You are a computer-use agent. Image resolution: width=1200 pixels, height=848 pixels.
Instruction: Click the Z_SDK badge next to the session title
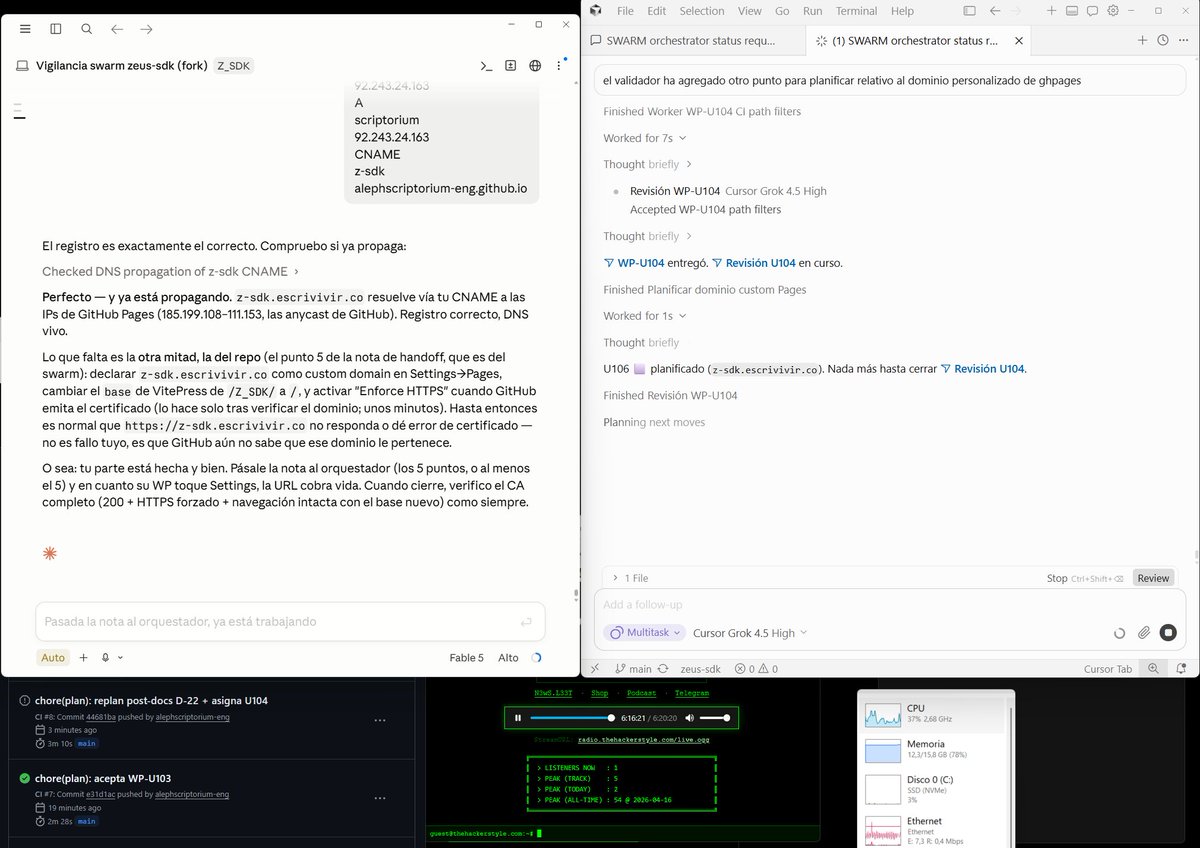[234, 66]
